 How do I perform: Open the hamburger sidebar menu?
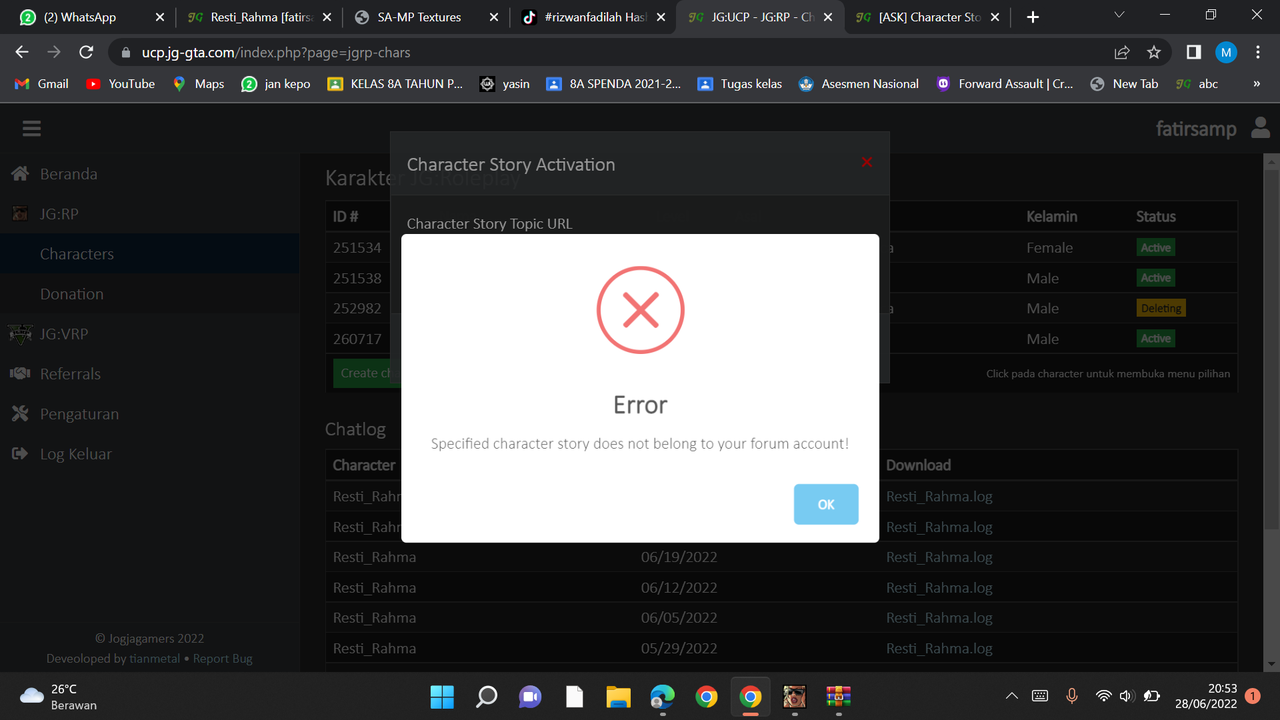[31, 129]
